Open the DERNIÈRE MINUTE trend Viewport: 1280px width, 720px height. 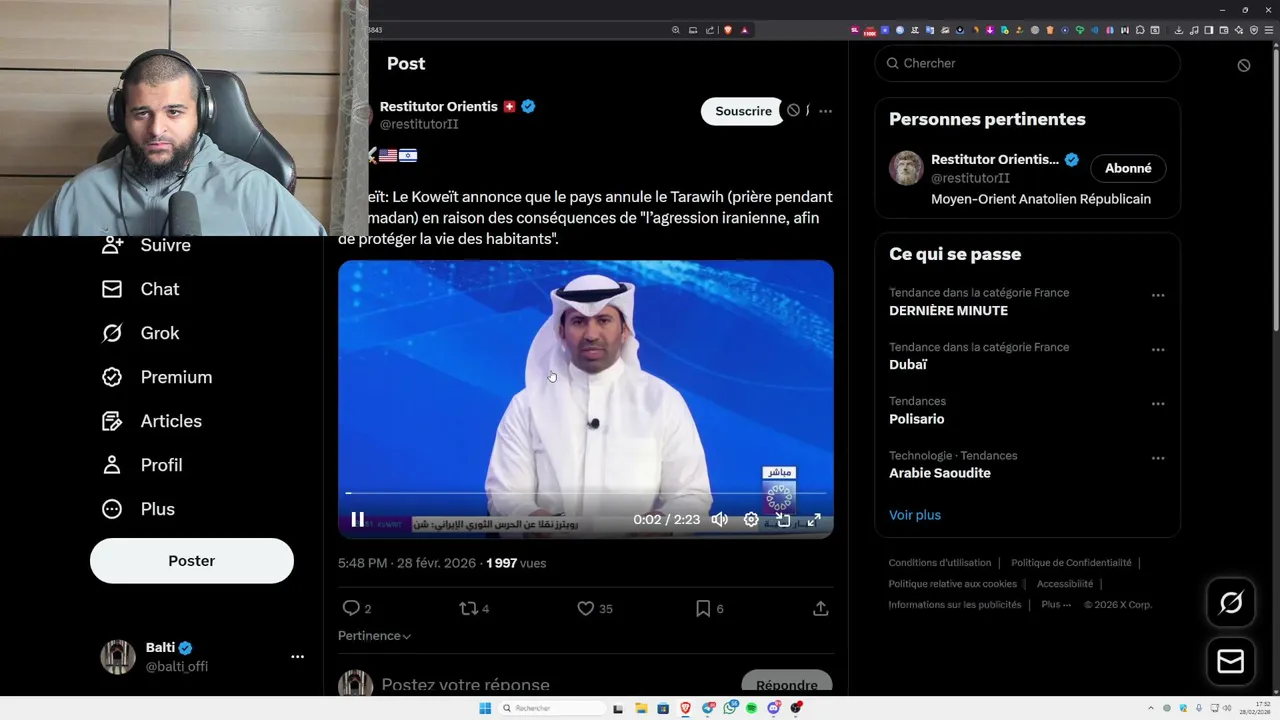948,310
